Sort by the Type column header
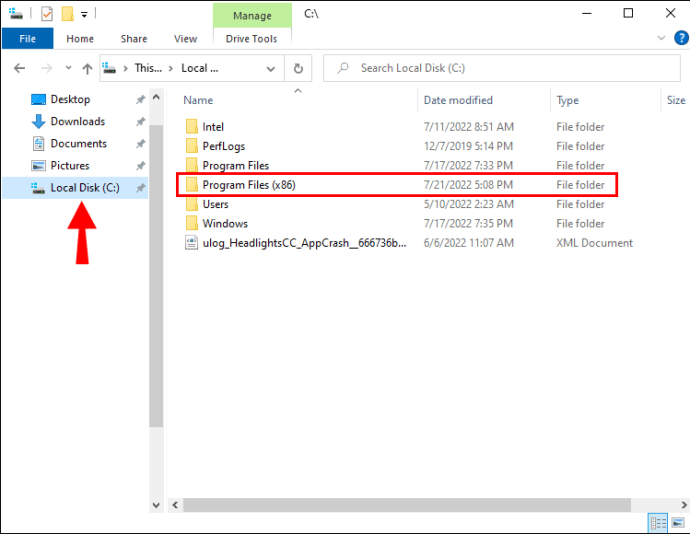The height and width of the screenshot is (534, 690). pyautogui.click(x=567, y=100)
